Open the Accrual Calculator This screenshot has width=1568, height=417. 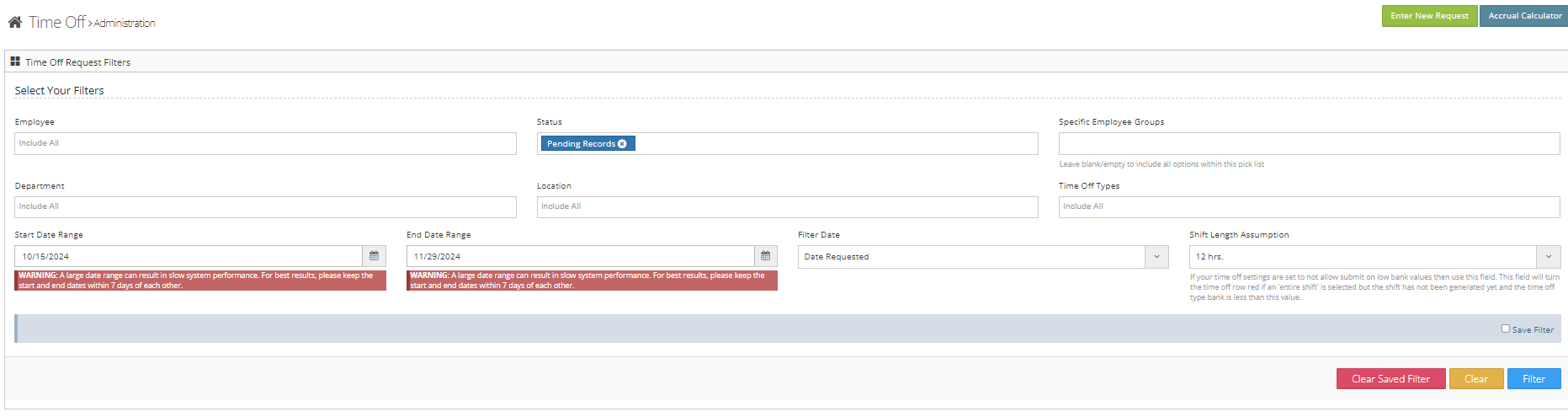[1523, 16]
